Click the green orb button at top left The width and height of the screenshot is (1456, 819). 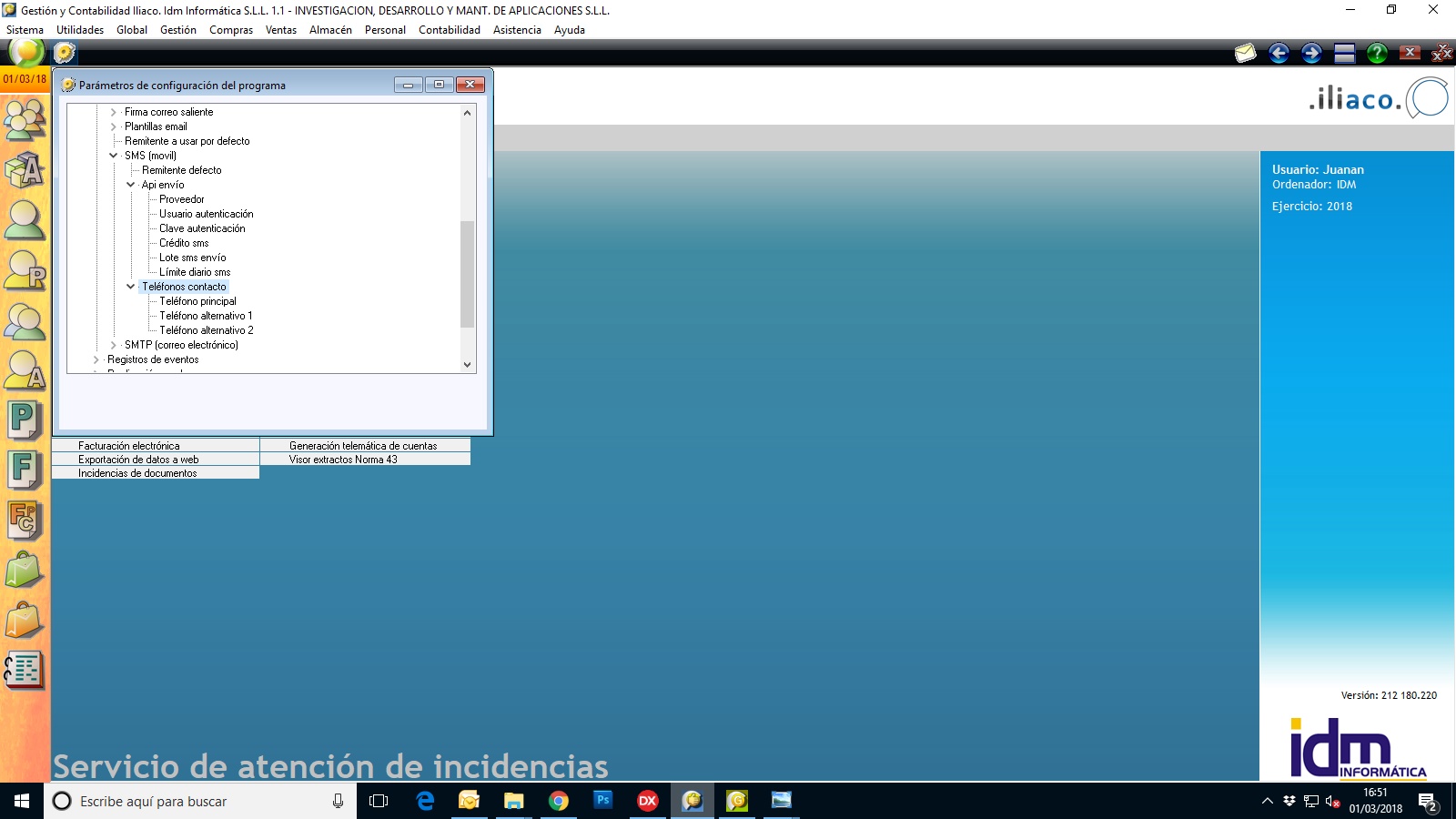(x=25, y=52)
